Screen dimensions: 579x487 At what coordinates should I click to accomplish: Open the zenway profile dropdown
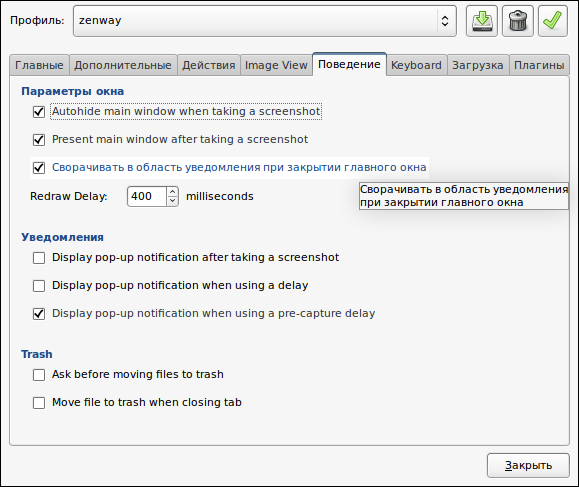click(265, 21)
